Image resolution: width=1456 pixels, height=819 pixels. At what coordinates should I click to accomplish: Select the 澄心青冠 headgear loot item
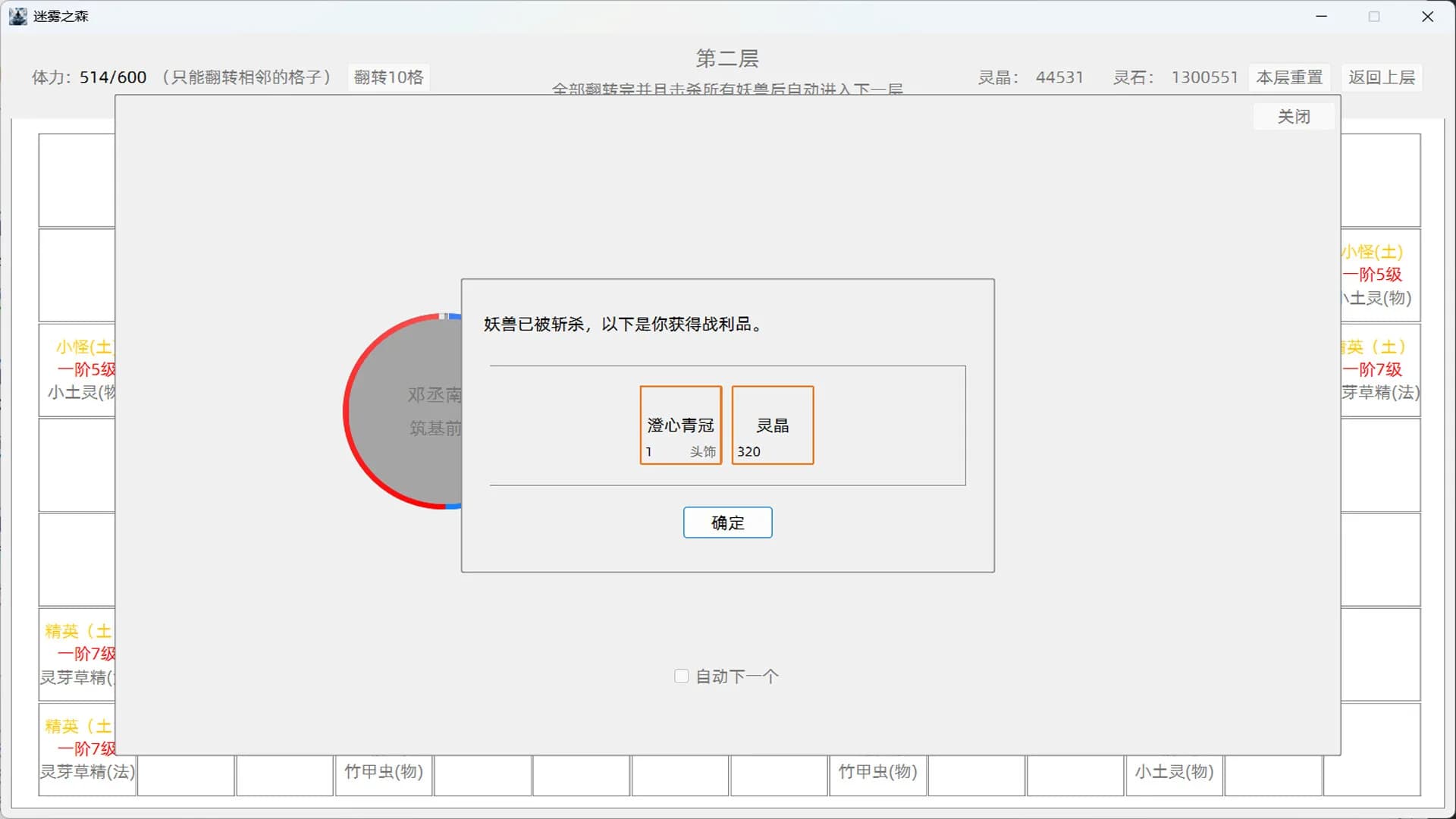pyautogui.click(x=680, y=425)
